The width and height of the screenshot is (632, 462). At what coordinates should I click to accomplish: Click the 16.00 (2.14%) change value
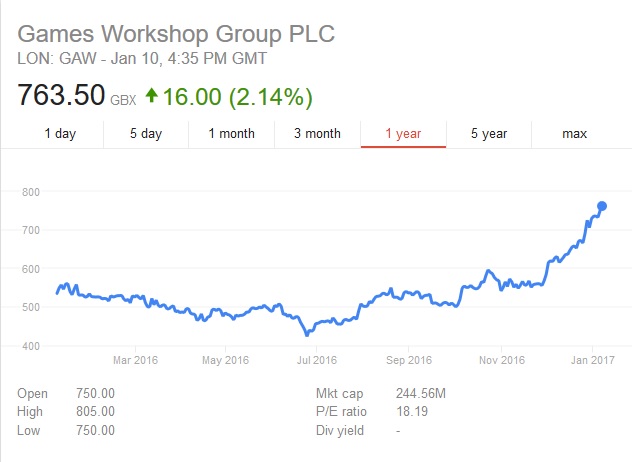pyautogui.click(x=237, y=97)
